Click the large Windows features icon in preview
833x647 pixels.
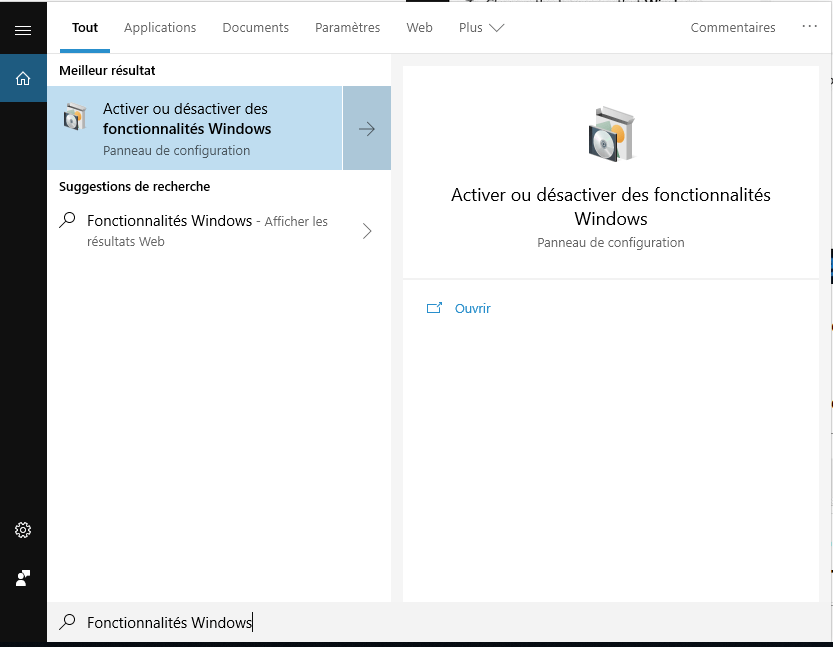[x=611, y=134]
